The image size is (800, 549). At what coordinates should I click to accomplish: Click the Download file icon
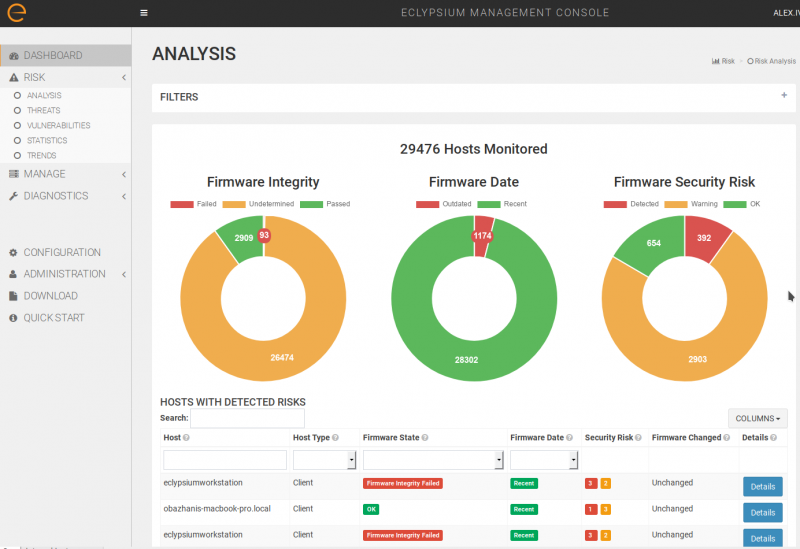click(13, 296)
